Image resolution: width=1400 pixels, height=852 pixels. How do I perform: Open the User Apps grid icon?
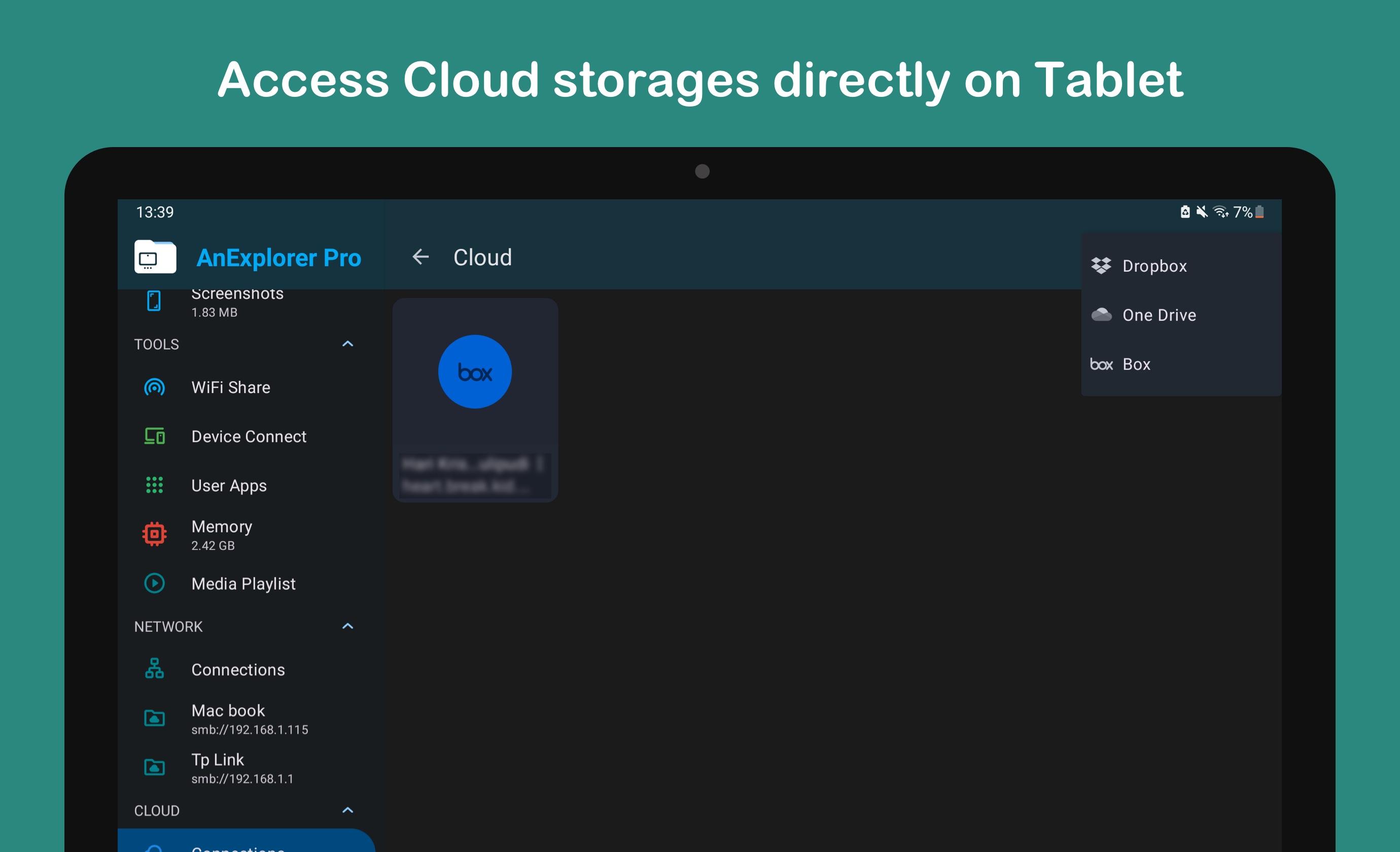(x=154, y=485)
